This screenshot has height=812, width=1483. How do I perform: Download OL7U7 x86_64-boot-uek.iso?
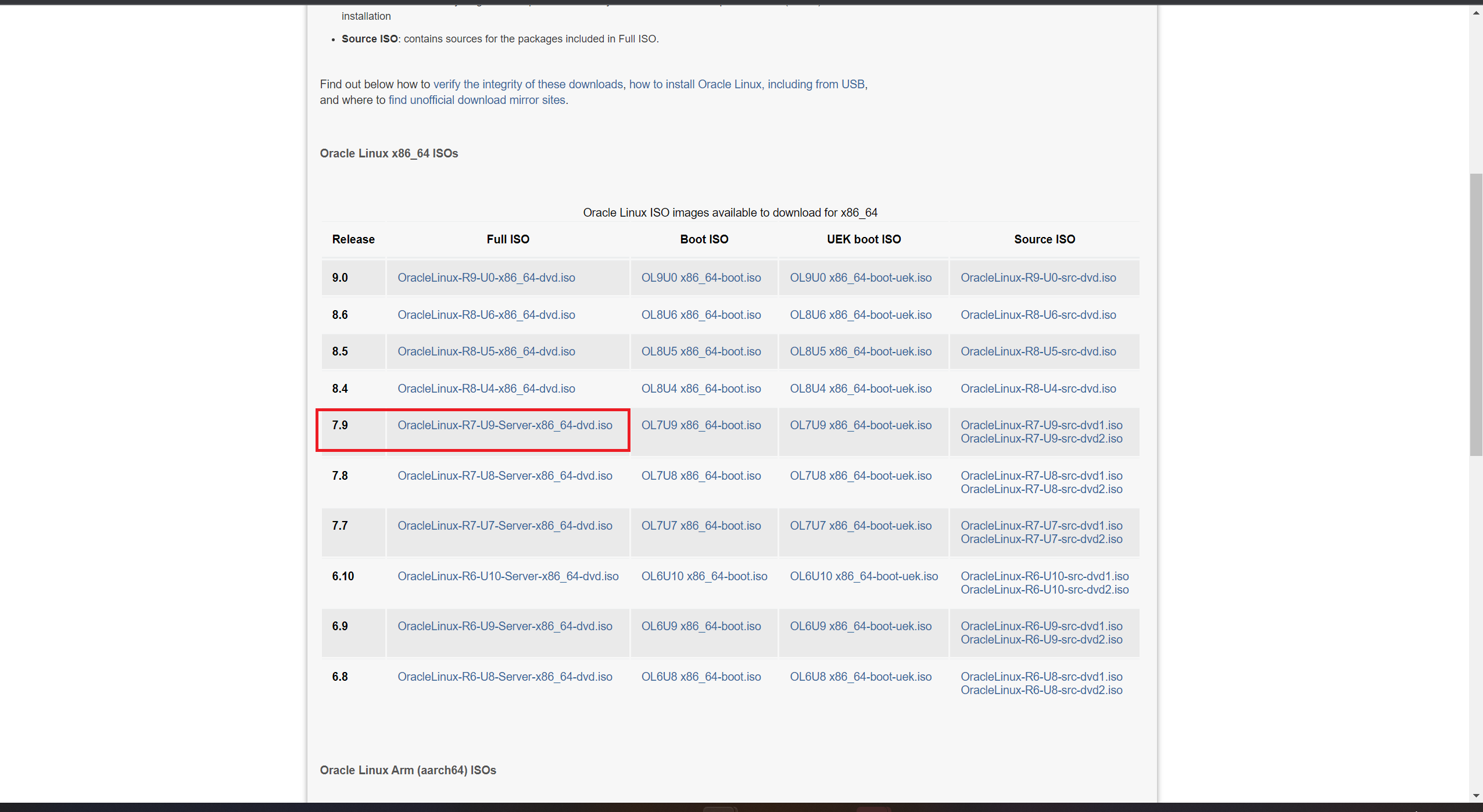[x=860, y=526]
